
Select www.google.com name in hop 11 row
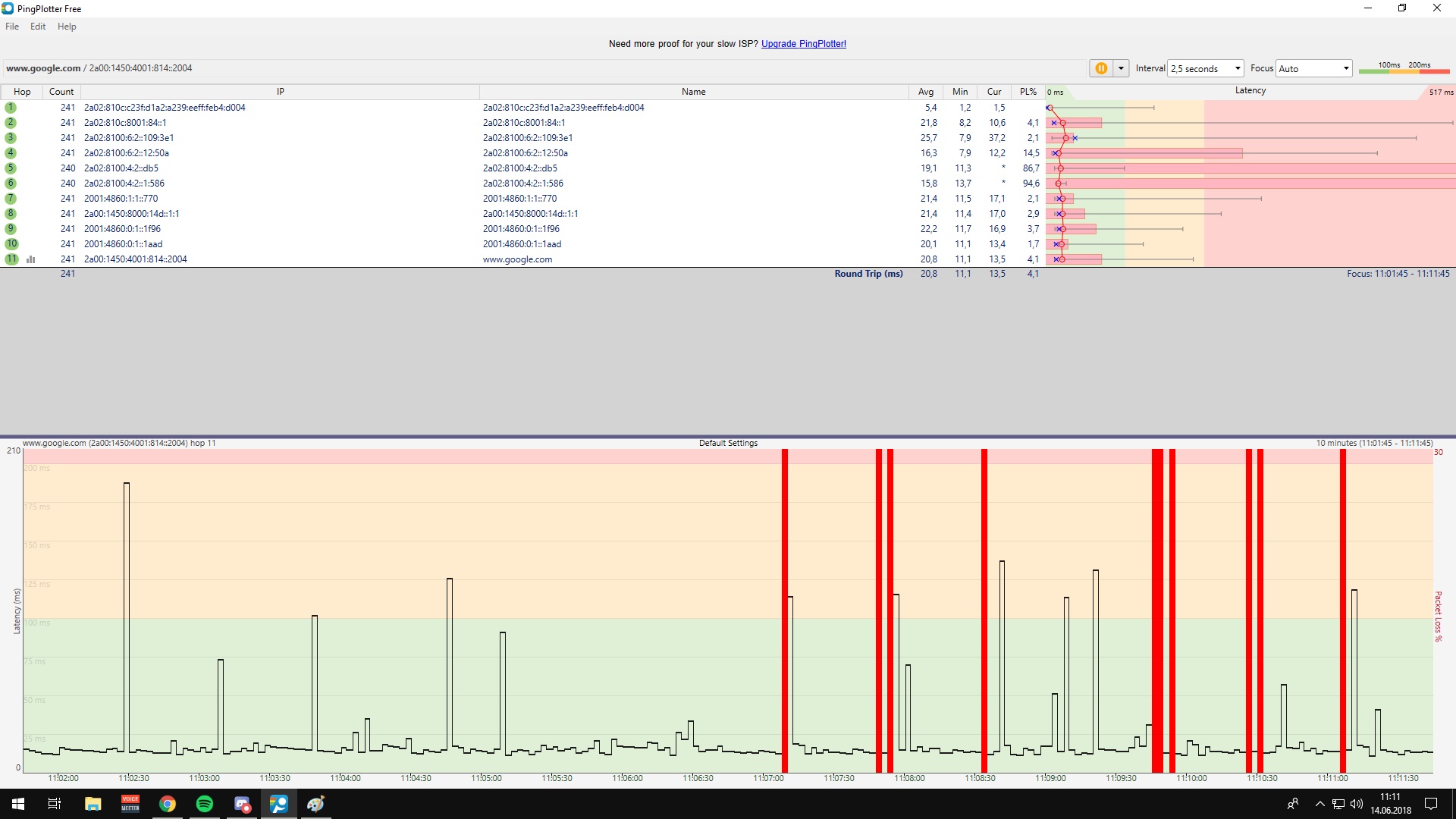[x=517, y=259]
